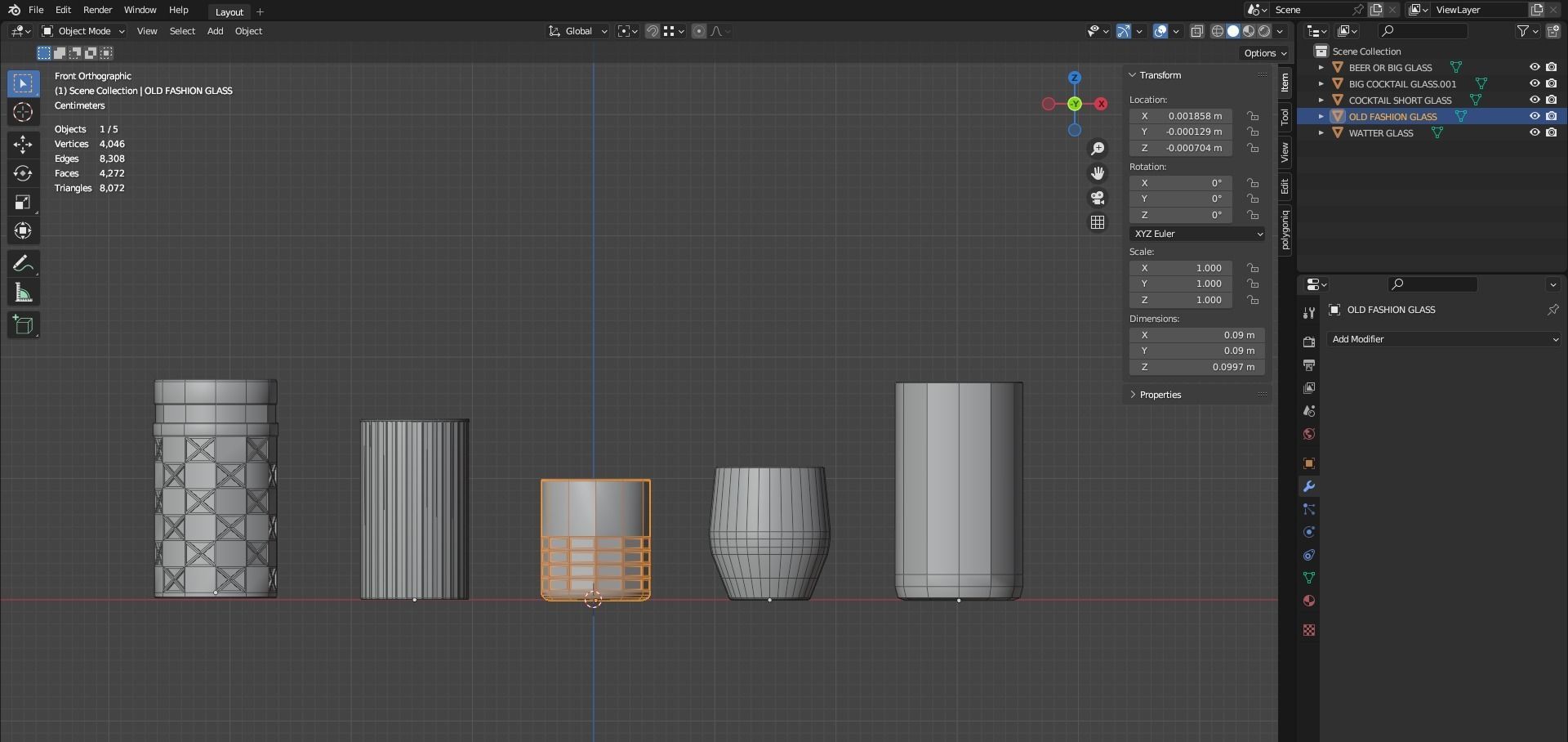Hide BEER OR BIG GLASS in viewport
The width and height of the screenshot is (1568, 742).
[1535, 67]
